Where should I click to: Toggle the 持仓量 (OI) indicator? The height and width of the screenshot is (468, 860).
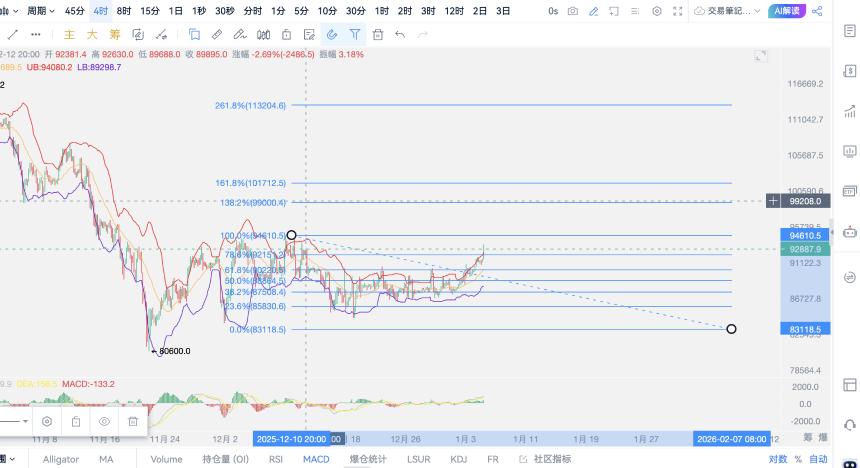tap(225, 459)
